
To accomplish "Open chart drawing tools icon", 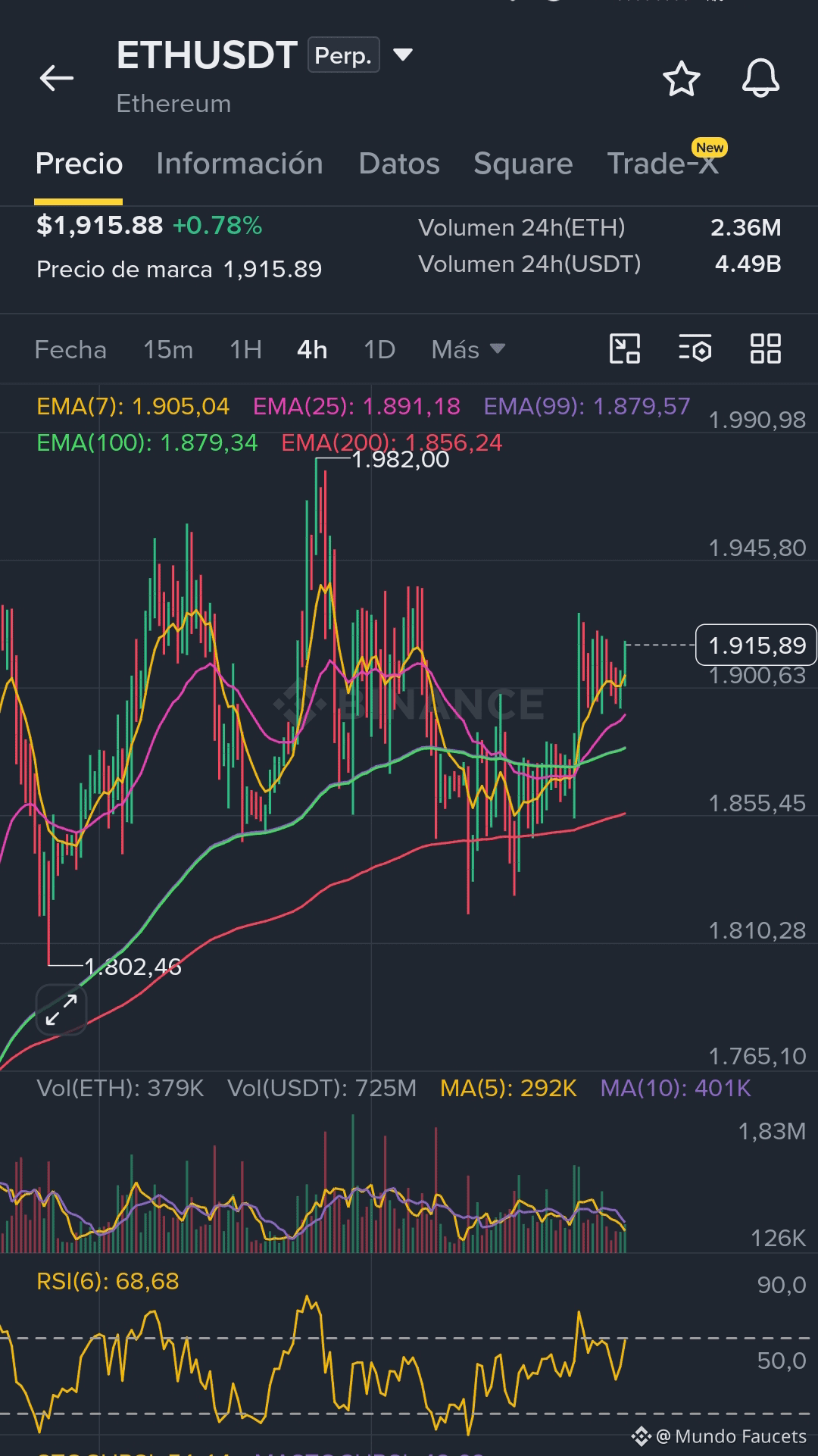I will click(625, 348).
